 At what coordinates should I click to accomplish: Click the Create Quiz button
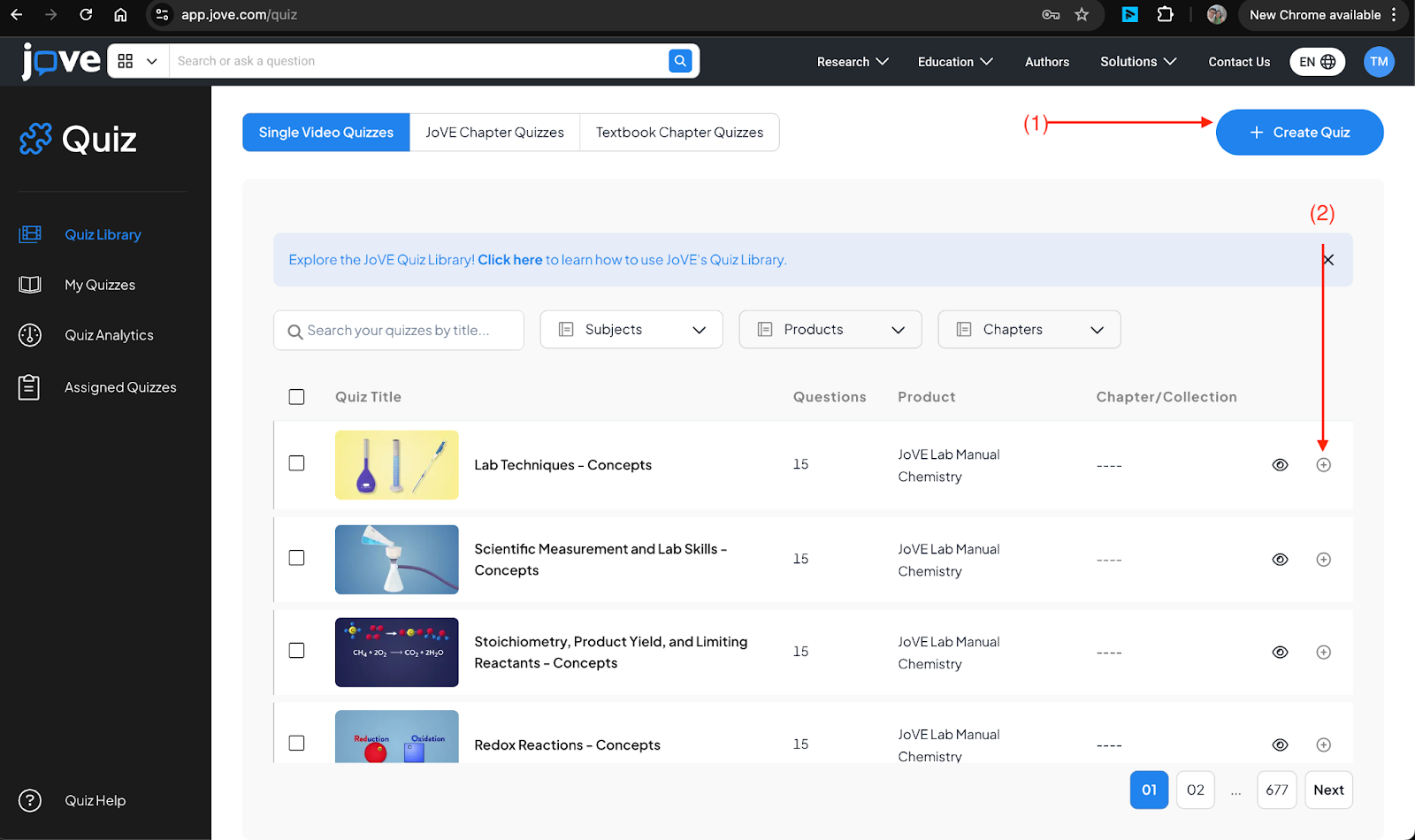(x=1299, y=133)
